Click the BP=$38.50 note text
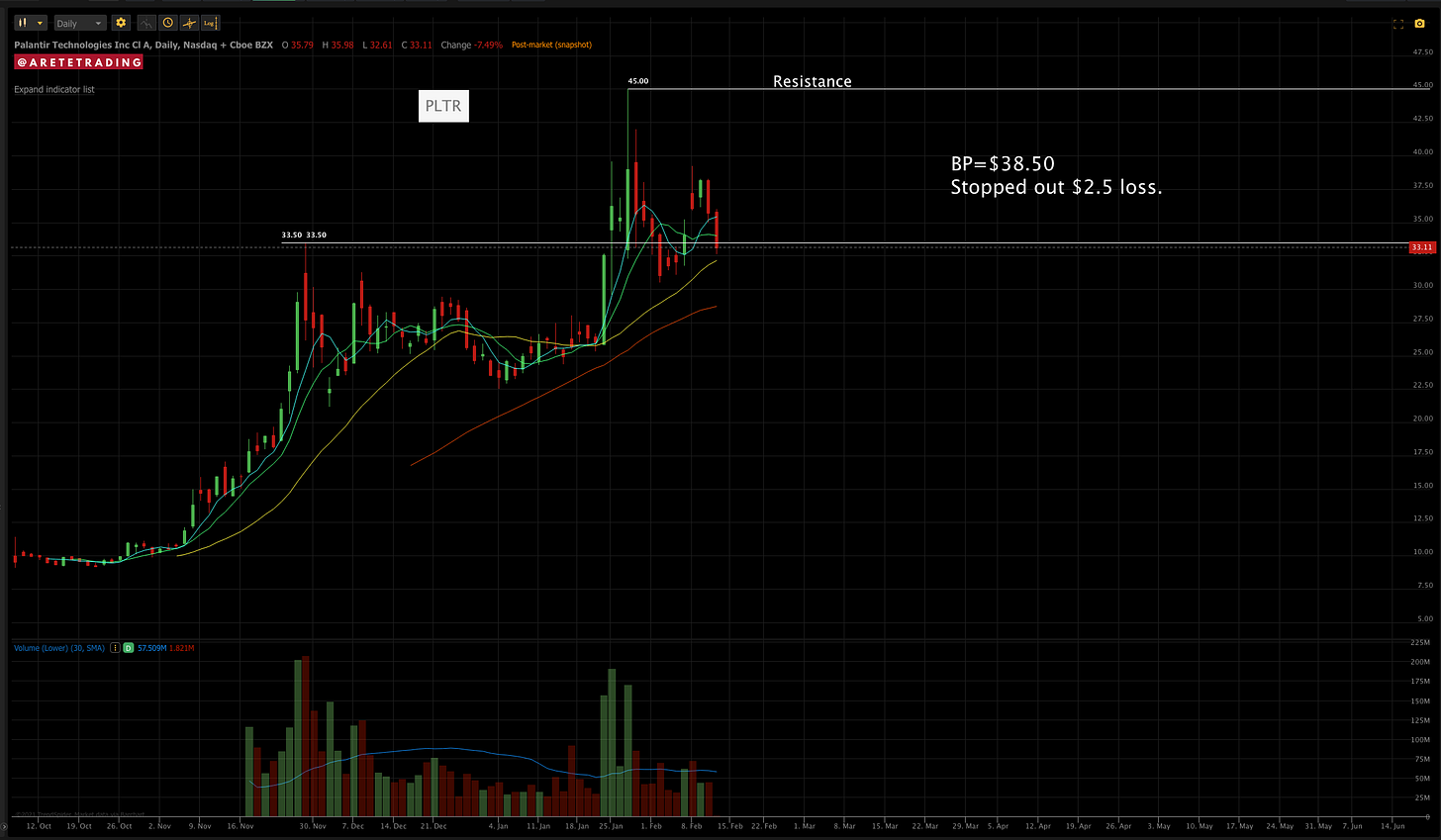Screen dimensions: 1441x840 [x=1003, y=164]
